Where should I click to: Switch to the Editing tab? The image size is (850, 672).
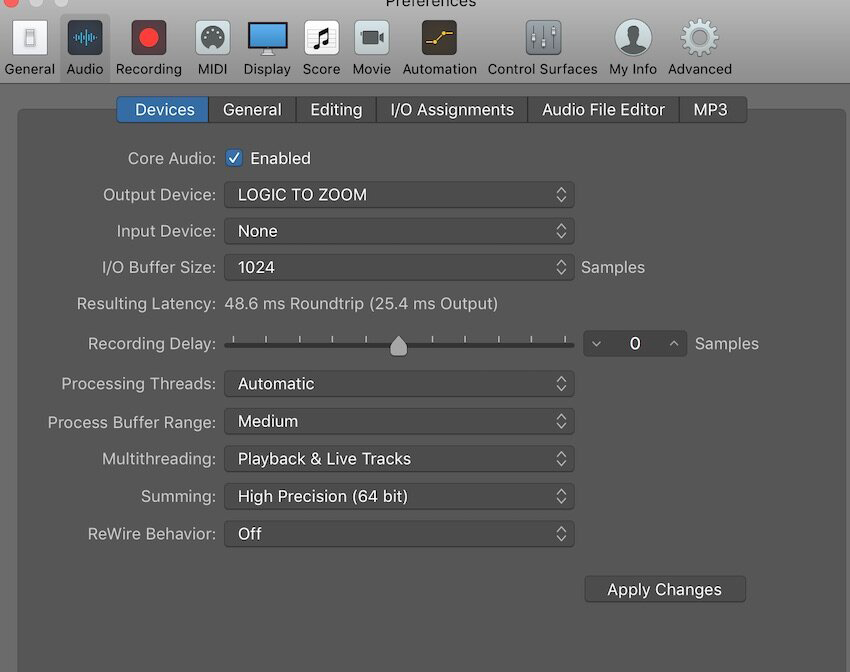point(336,109)
